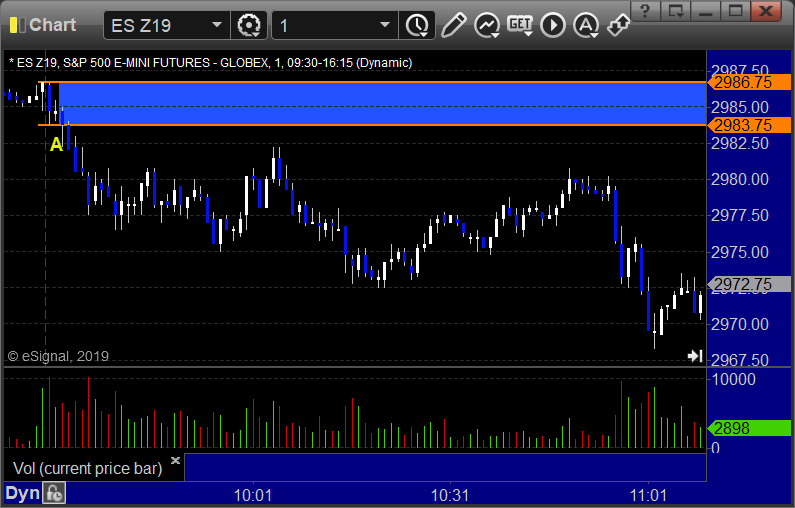Image resolution: width=795 pixels, height=508 pixels.
Task: Open the time template clock icon
Action: click(417, 25)
